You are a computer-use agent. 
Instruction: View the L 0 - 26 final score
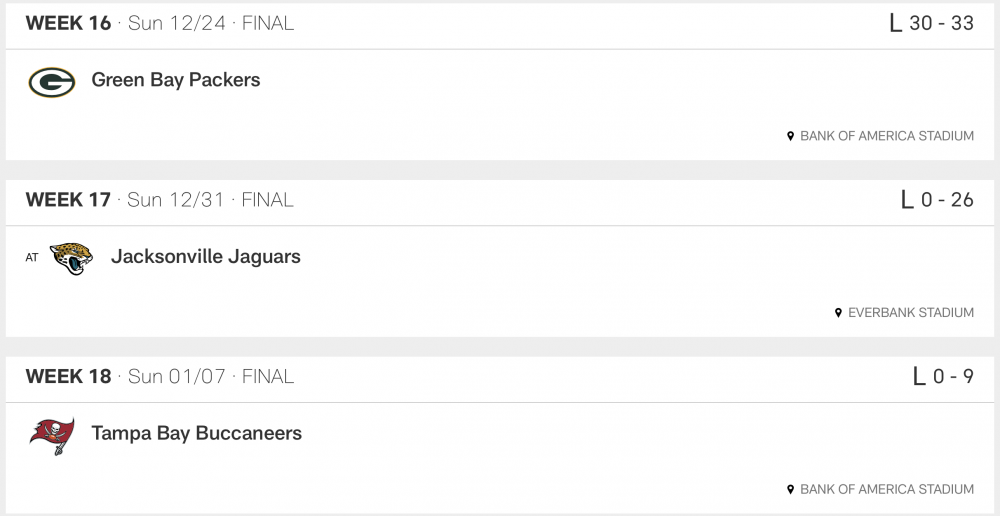(x=937, y=200)
